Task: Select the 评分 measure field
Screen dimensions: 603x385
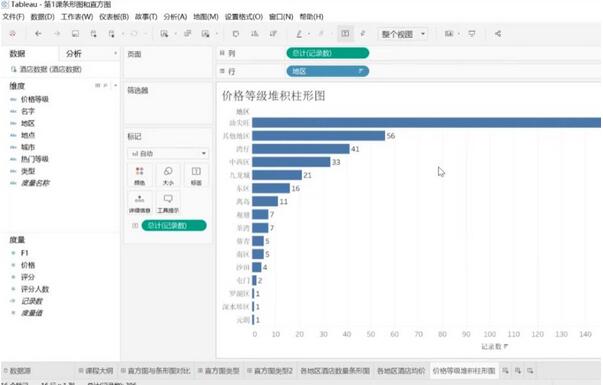Action: (28, 277)
